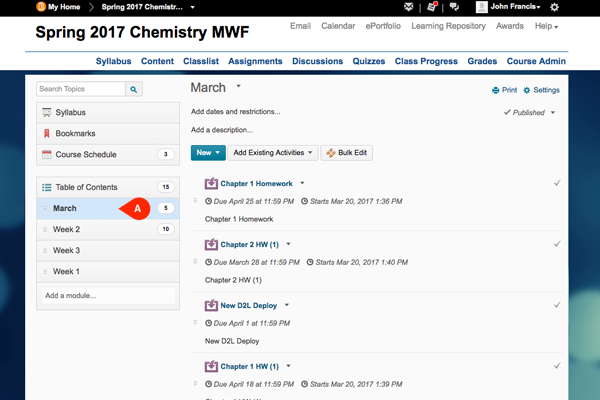Click the Print icon link
The height and width of the screenshot is (400, 600).
click(x=503, y=90)
